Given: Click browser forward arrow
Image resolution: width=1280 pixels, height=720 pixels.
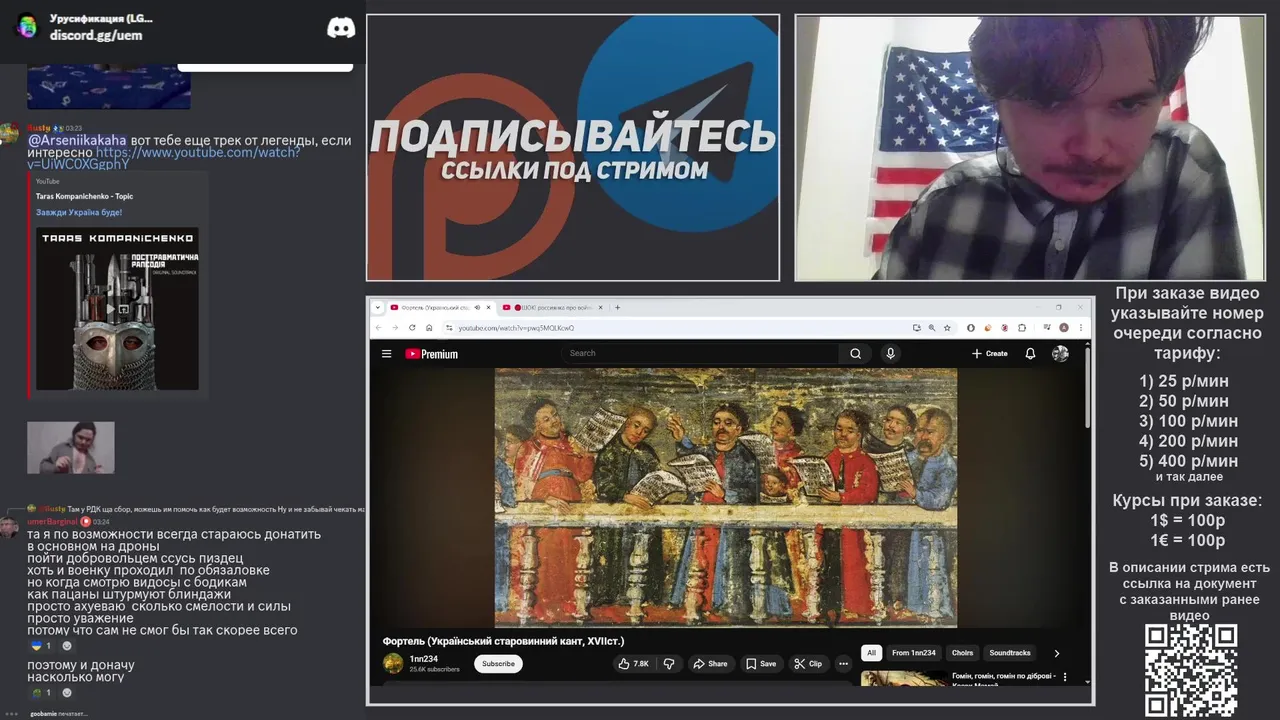Looking at the screenshot, I should (395, 327).
